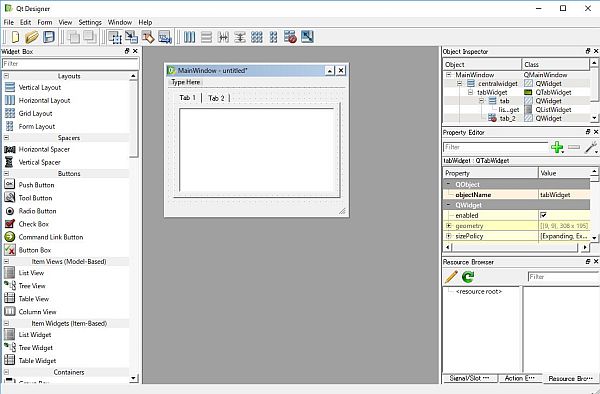Collapse the Spacers category
Image resolution: width=600 pixels, height=394 pixels.
tap(7, 138)
